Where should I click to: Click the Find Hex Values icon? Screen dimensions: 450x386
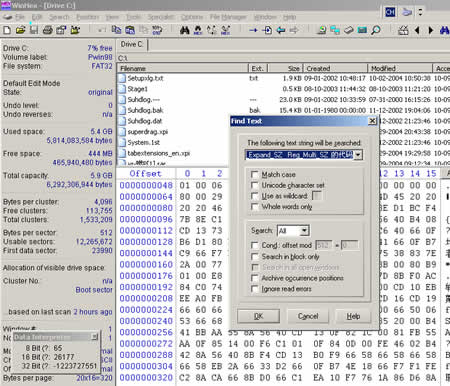198,31
